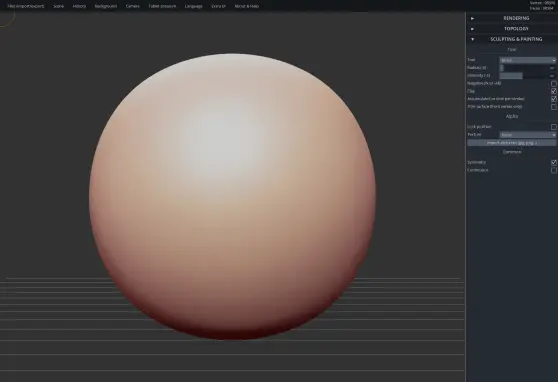Set the Radius slider
The height and width of the screenshot is (382, 558).
point(523,68)
